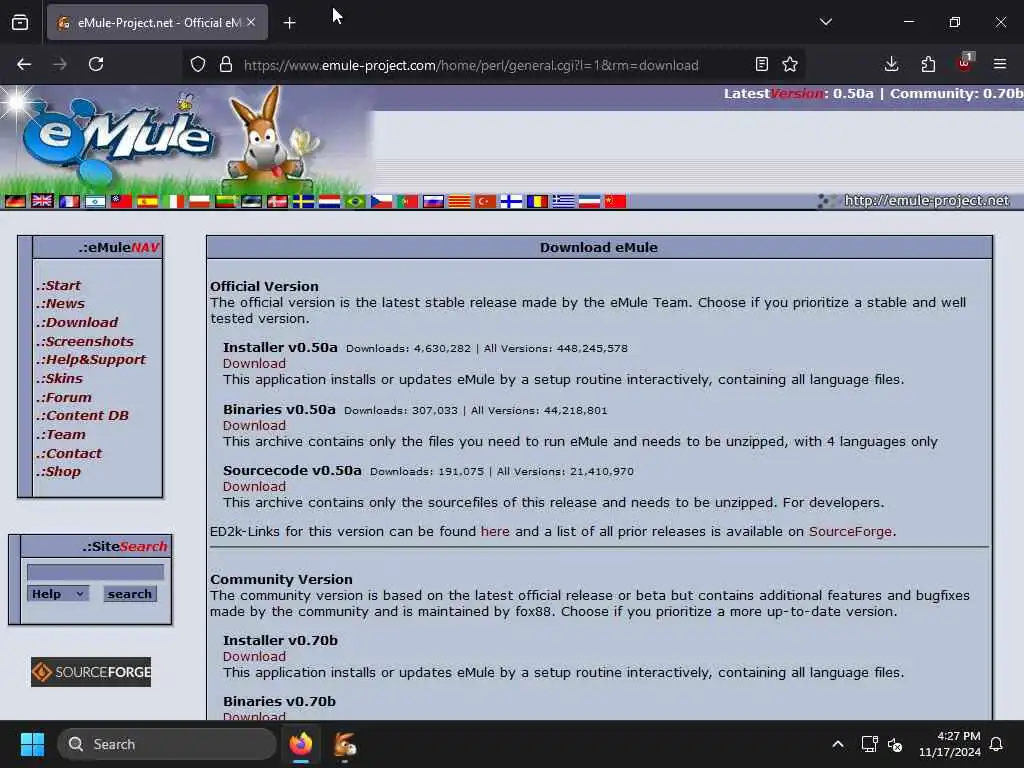Image resolution: width=1024 pixels, height=768 pixels.
Task: Select the Swedish flag language icon
Action: (x=303, y=201)
